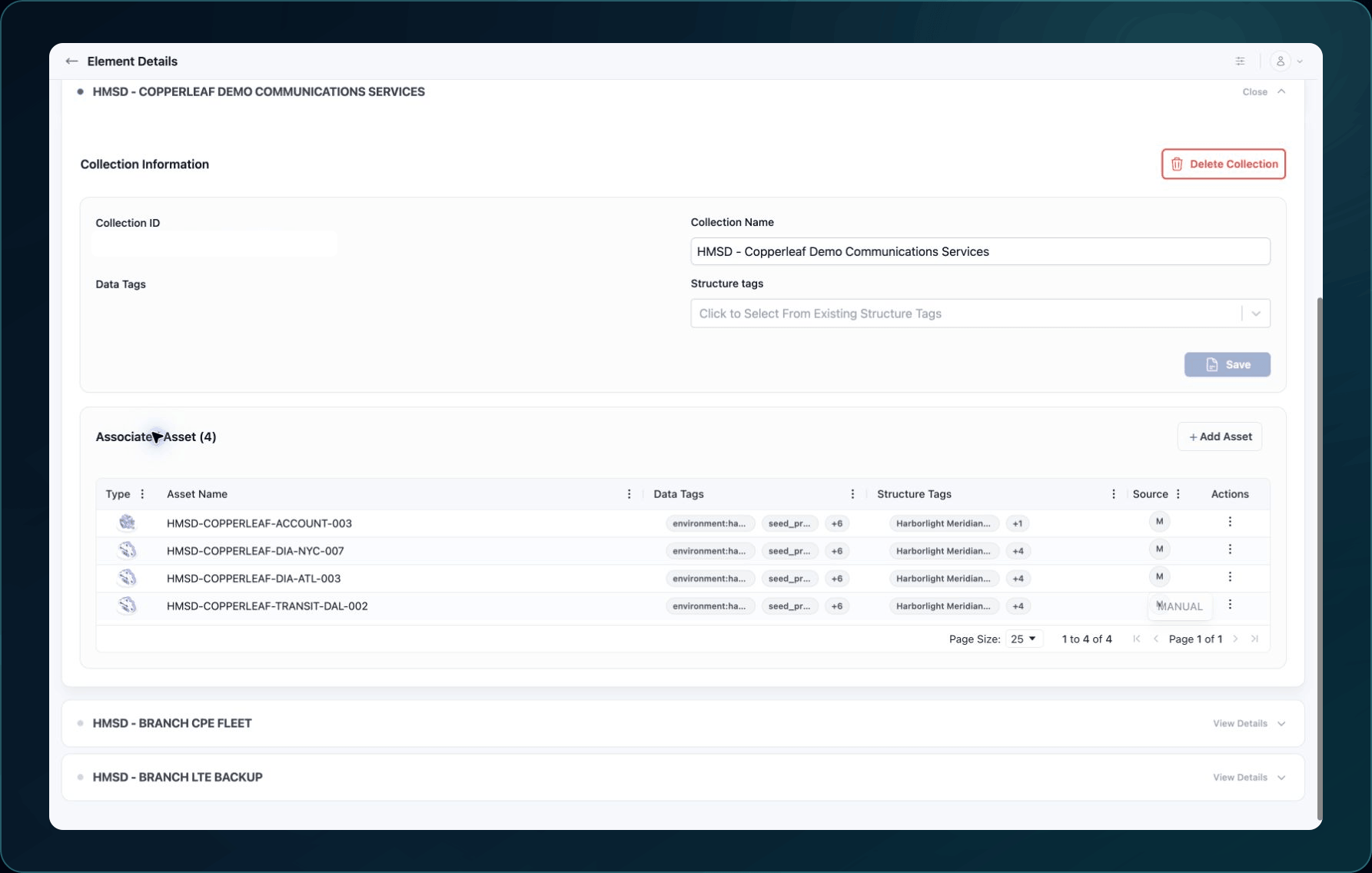Image resolution: width=1372 pixels, height=873 pixels.
Task: View Details for HMSD - Branch LTE Backup
Action: click(x=1249, y=778)
